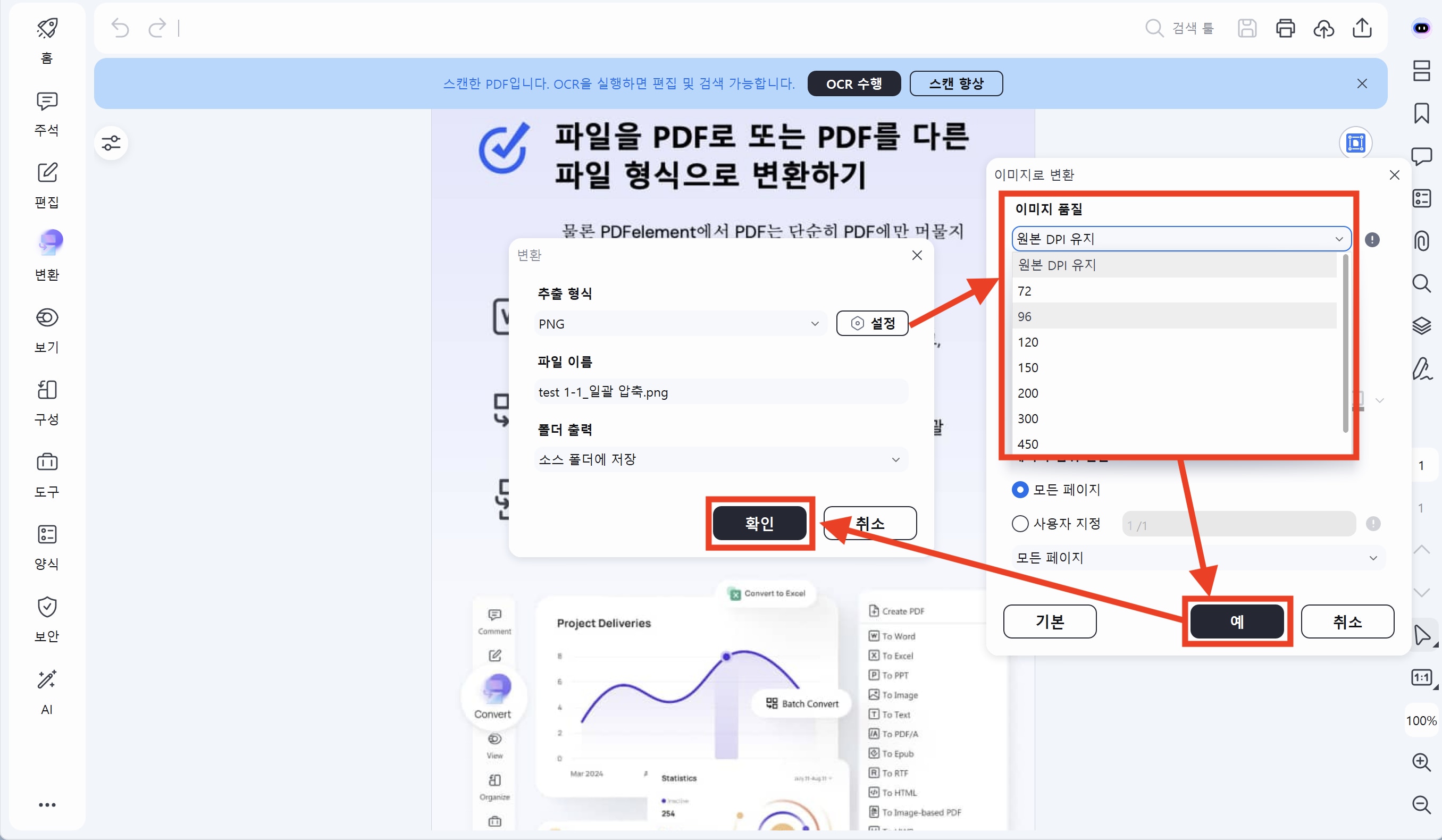Click the print icon in top toolbar
This screenshot has height=840, width=1442.
(x=1285, y=28)
